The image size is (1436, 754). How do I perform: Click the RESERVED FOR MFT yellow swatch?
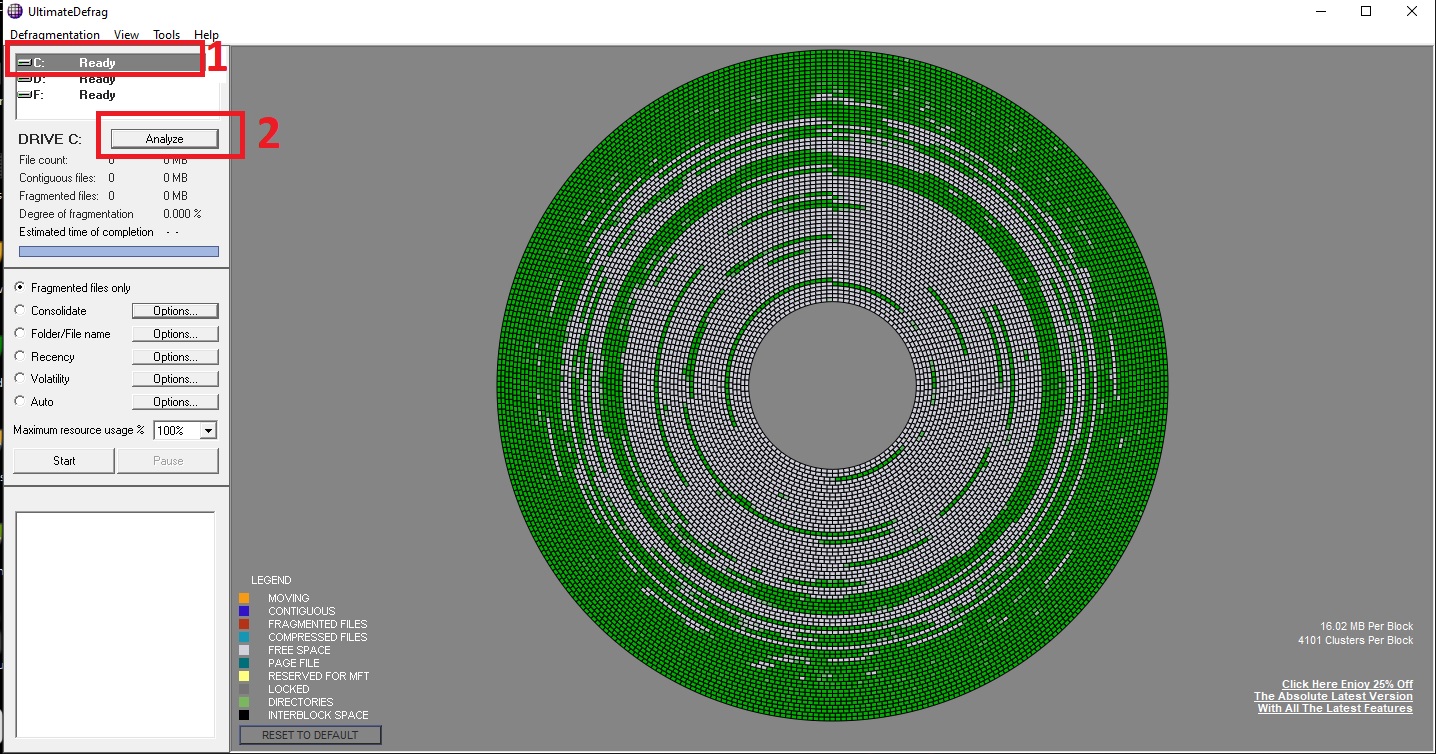244,676
